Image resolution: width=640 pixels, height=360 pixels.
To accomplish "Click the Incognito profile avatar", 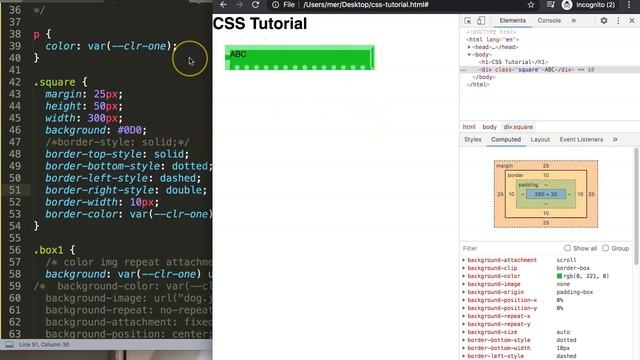I will (567, 4).
